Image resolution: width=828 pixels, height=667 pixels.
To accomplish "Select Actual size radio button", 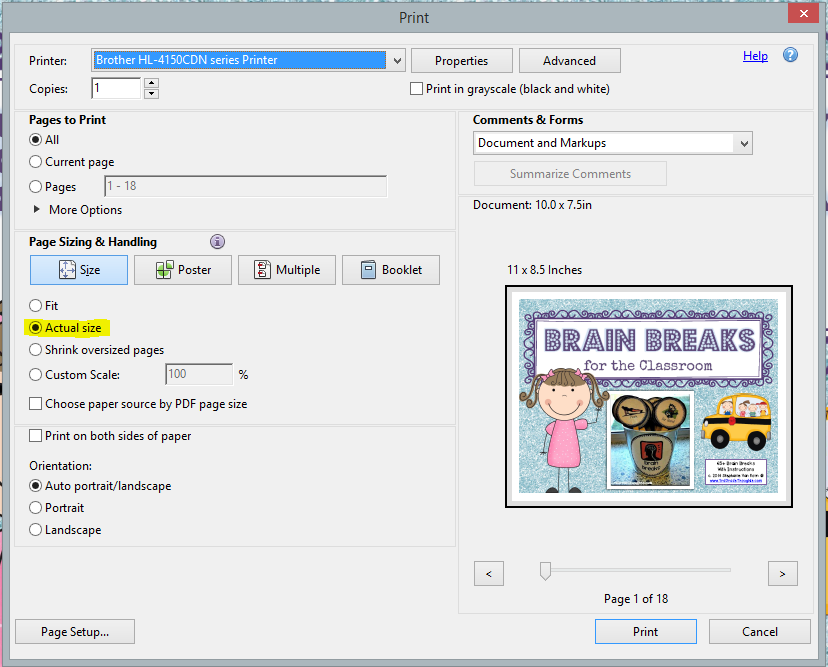I will [35, 328].
